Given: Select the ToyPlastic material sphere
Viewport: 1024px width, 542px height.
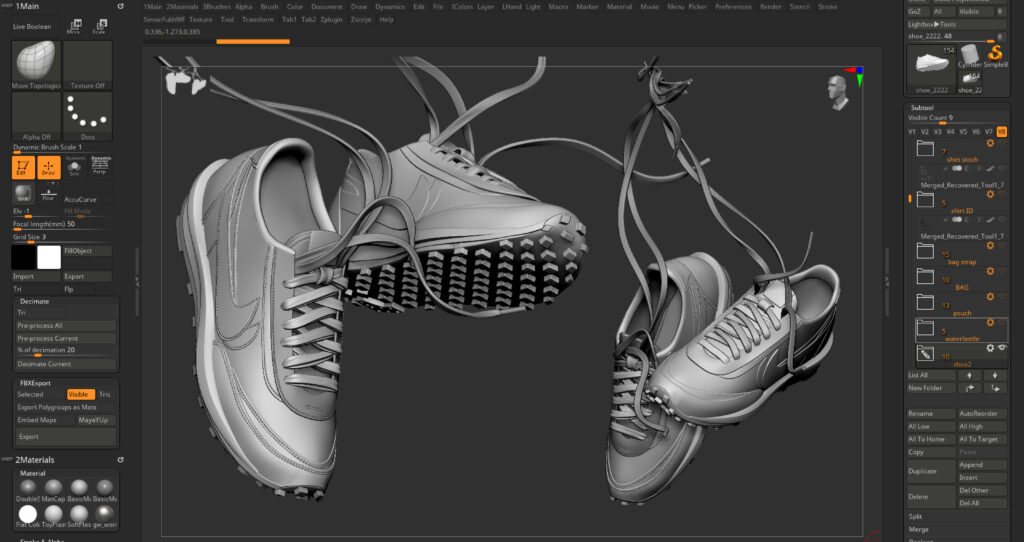Looking at the screenshot, I should [54, 514].
